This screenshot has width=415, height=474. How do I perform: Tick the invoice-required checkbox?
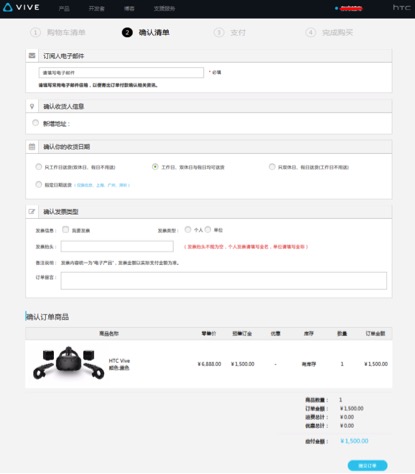[66, 229]
